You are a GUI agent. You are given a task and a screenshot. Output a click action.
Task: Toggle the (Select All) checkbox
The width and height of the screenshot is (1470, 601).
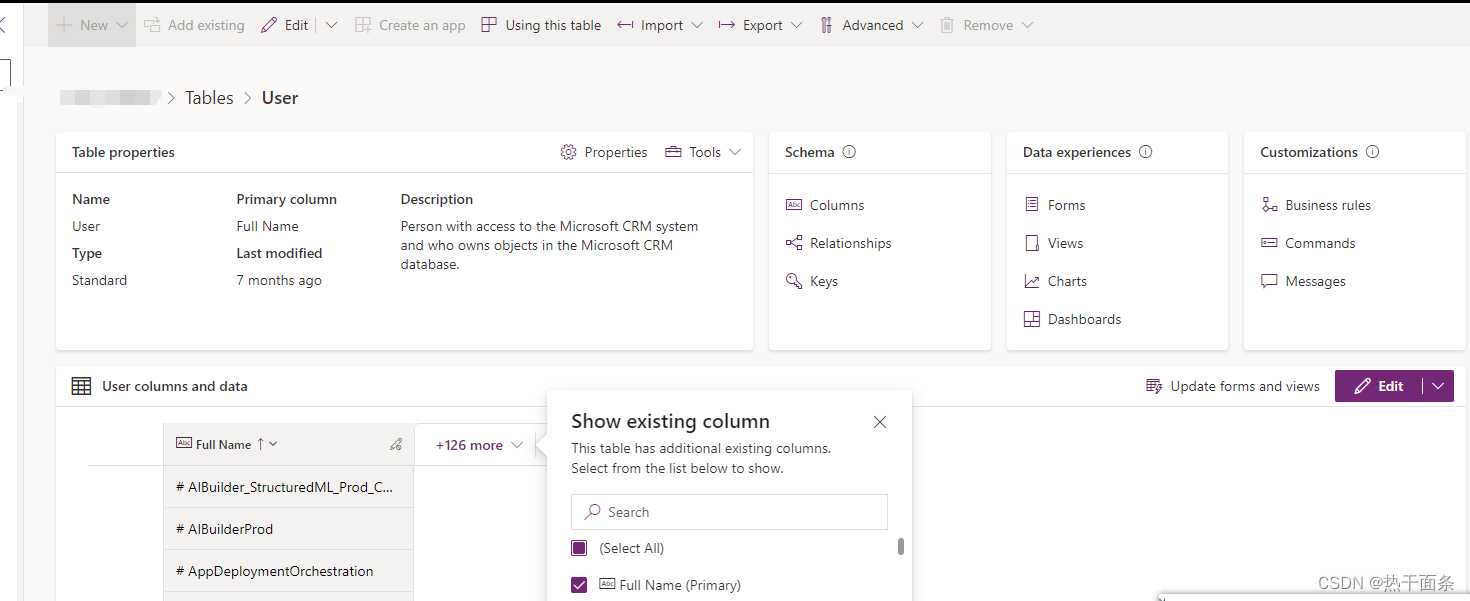pos(579,548)
